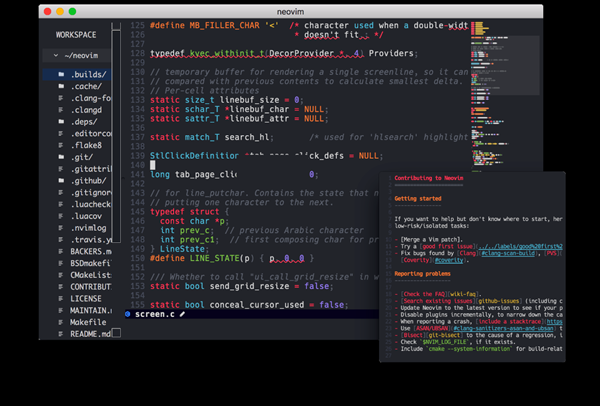Click the file icon beside .luacov
The height and width of the screenshot is (406, 600).
point(61,216)
